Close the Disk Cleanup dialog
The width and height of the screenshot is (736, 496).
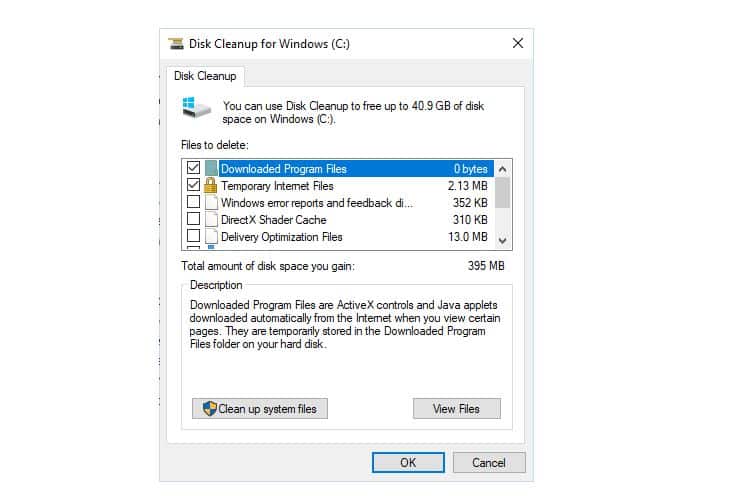[518, 43]
